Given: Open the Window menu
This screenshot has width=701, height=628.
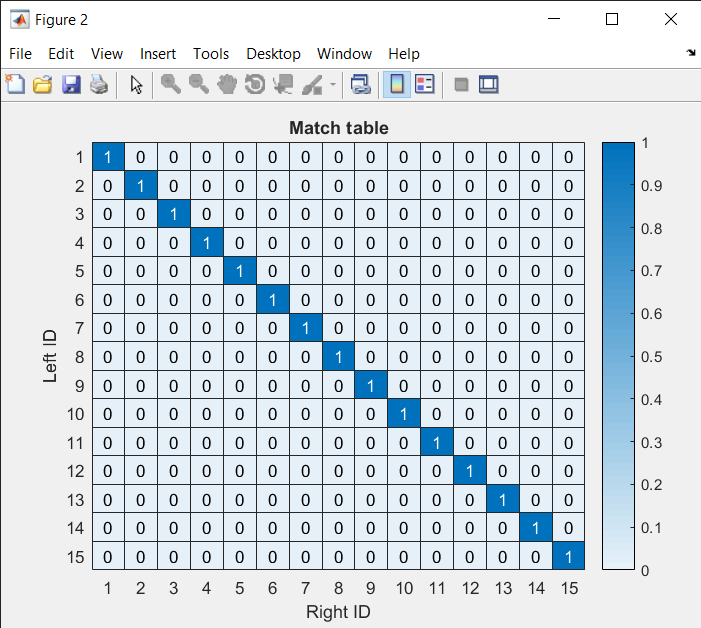Looking at the screenshot, I should (344, 54).
